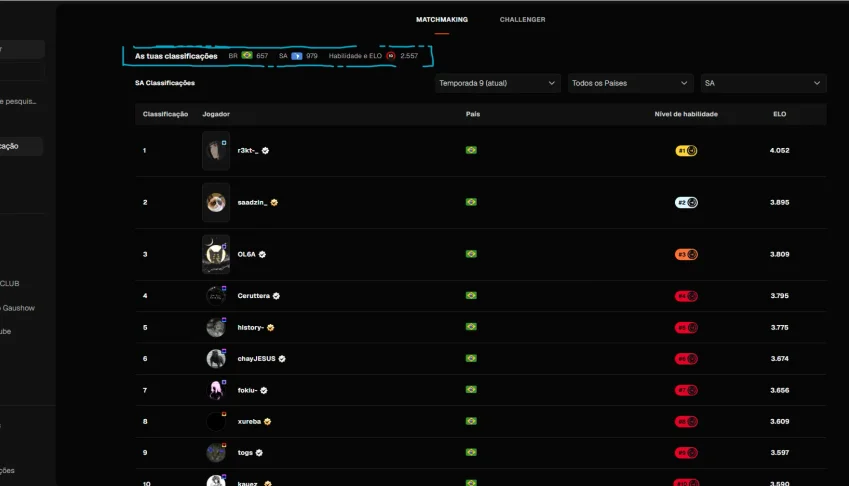Click the As tuas classificações label

pyautogui.click(x=176, y=56)
